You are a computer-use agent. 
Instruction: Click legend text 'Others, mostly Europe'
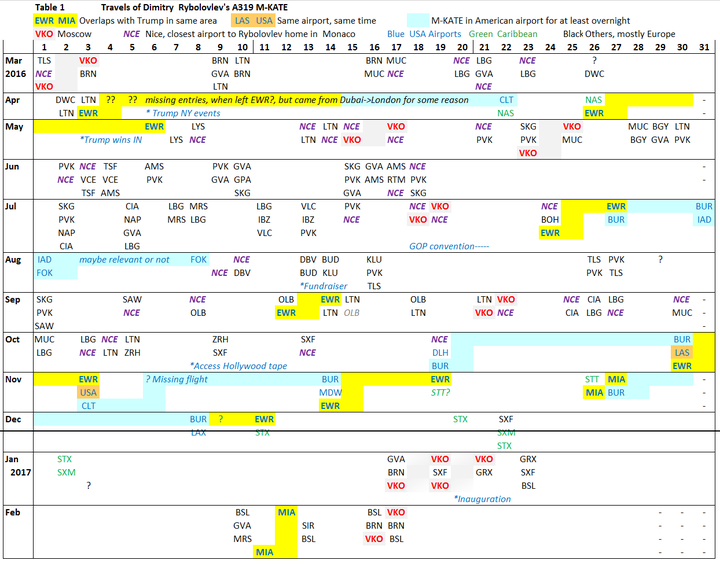[x=631, y=34]
